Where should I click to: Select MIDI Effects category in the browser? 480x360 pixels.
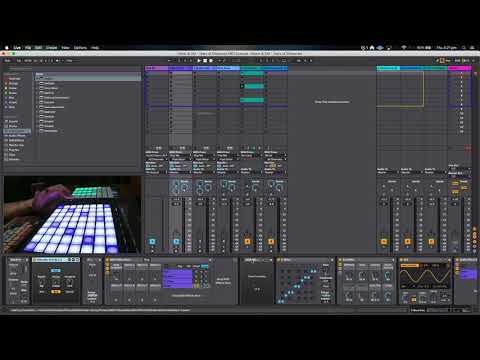17,140
